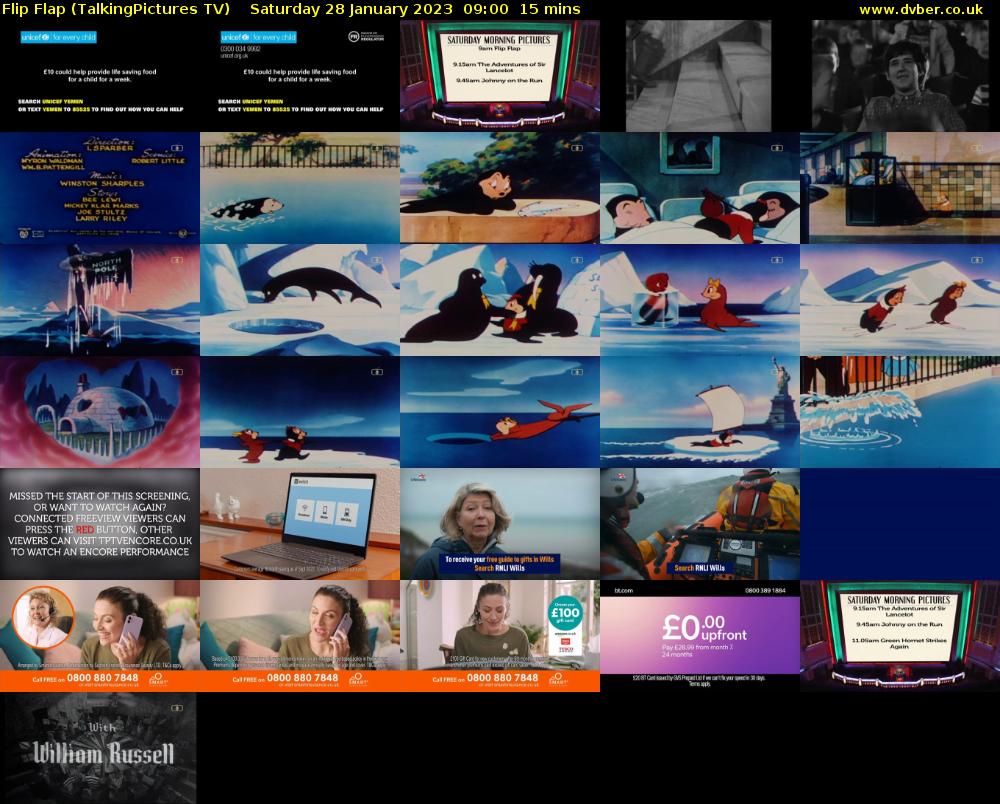This screenshot has height=804, width=1000.
Task: Open the £100 gift card advert frame
Action: coord(500,636)
